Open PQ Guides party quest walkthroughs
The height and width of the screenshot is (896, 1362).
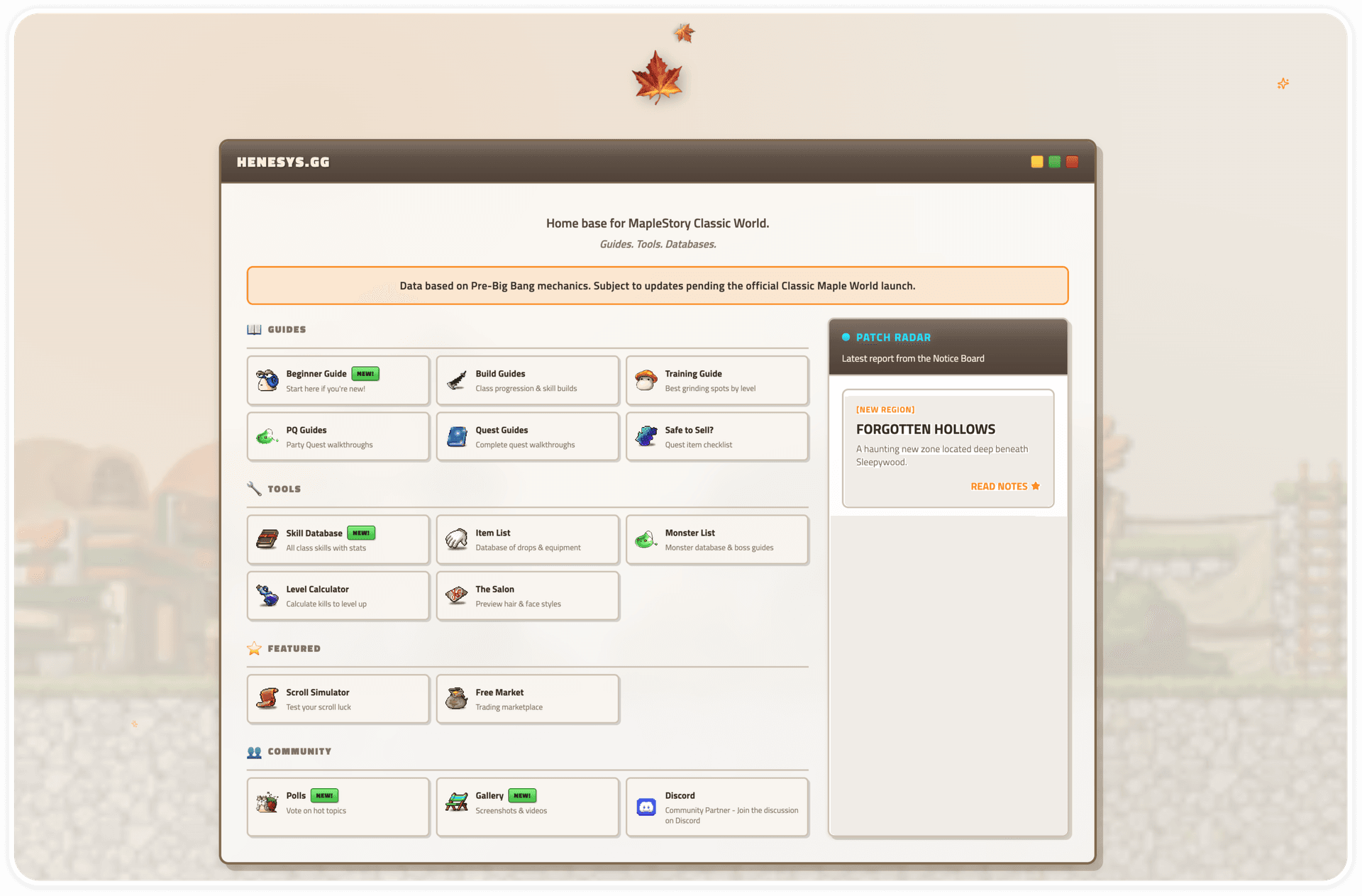tap(338, 437)
